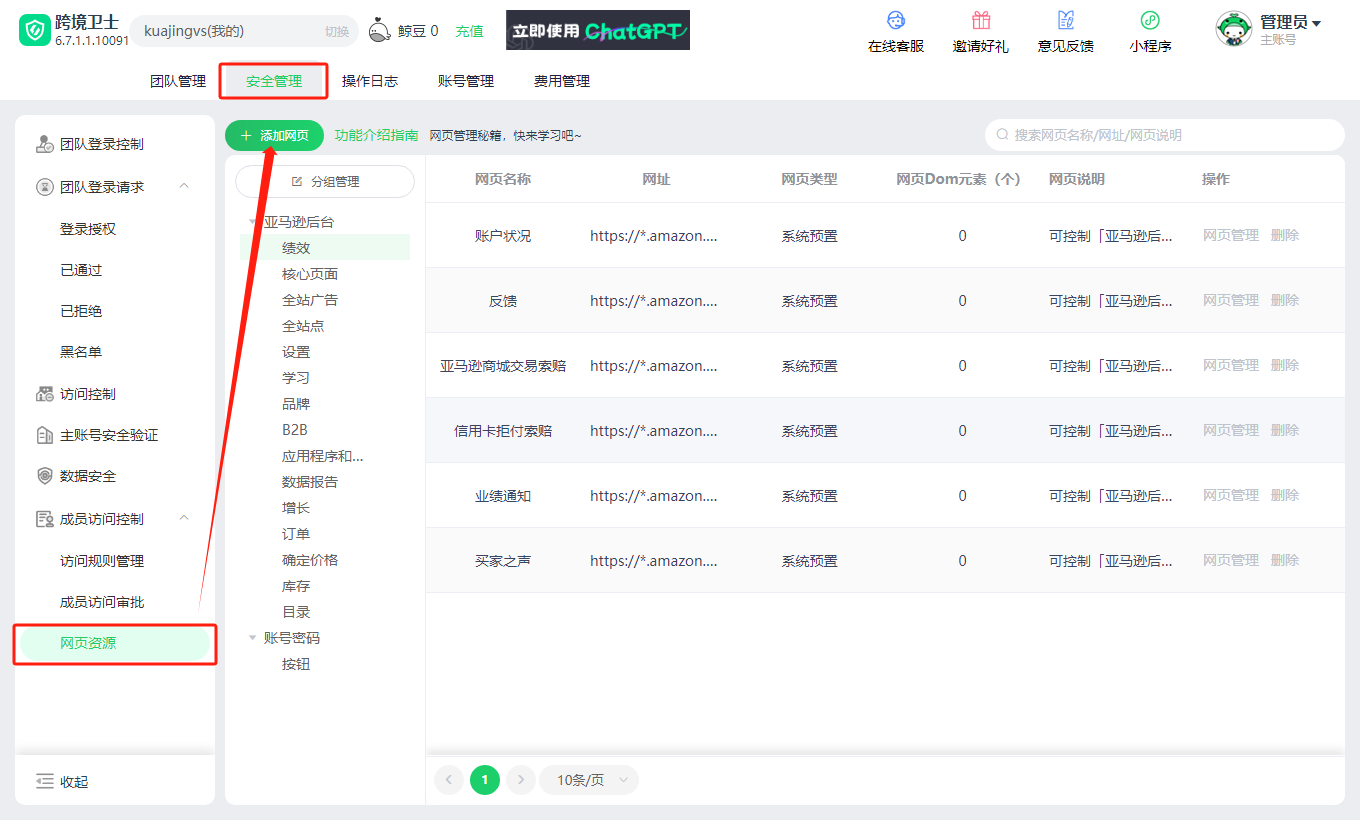Click 切换 to switch team
1360x820 pixels.
pos(337,31)
